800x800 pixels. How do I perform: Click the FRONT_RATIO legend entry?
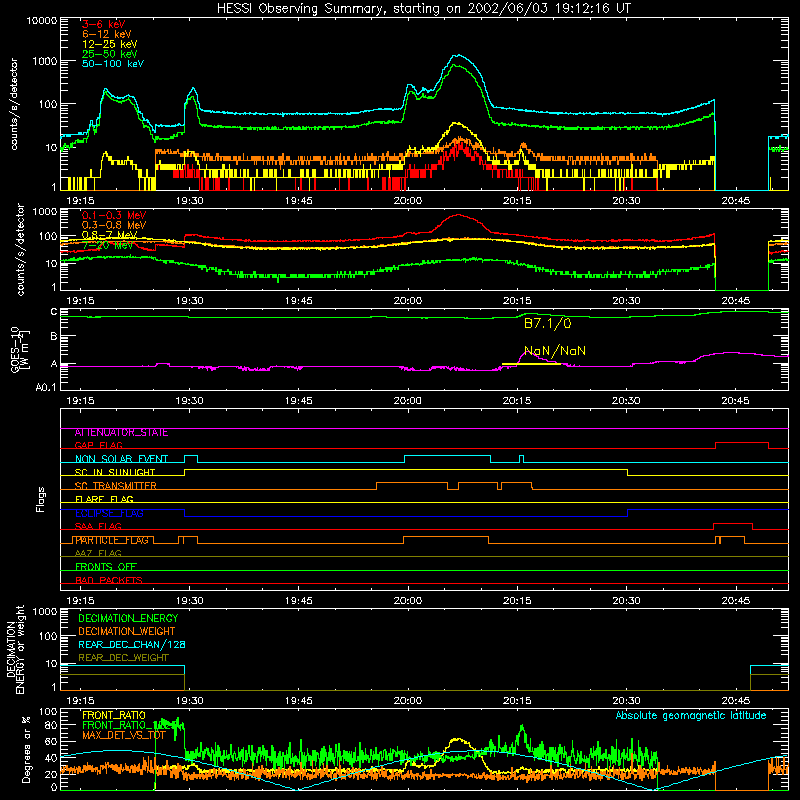tap(114, 716)
